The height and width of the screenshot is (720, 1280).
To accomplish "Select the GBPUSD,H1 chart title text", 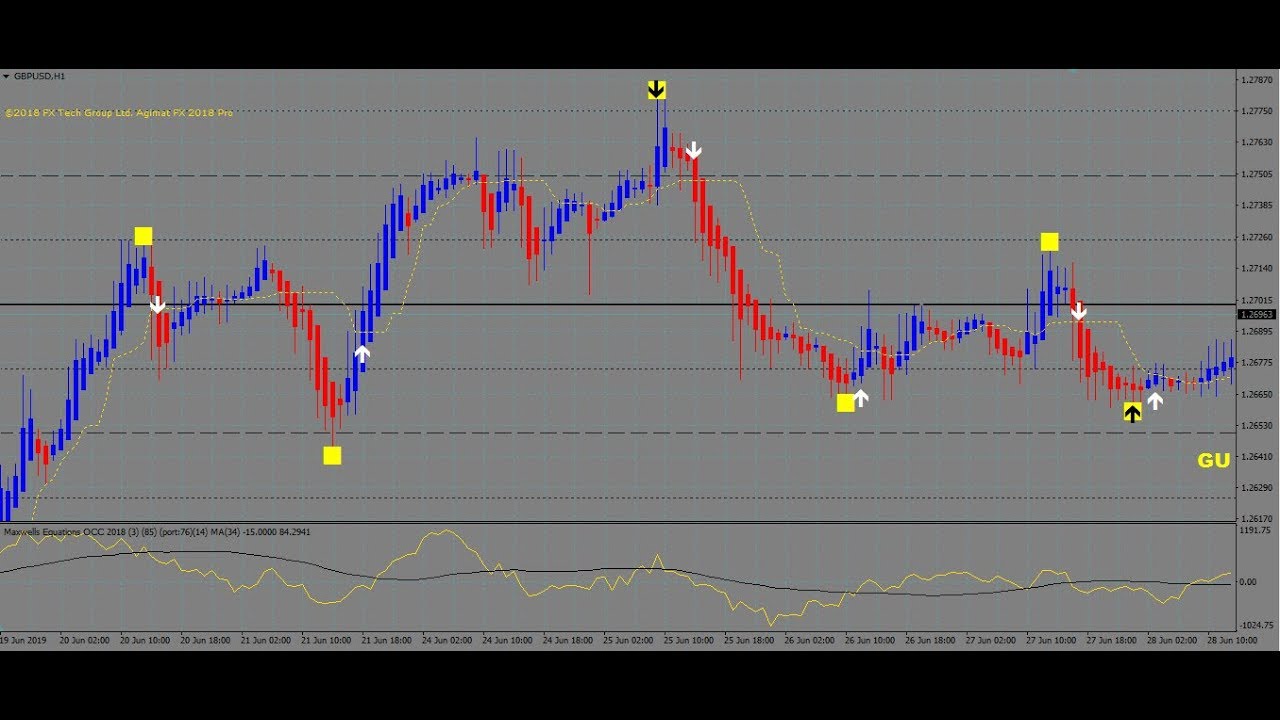I will 40,76.
